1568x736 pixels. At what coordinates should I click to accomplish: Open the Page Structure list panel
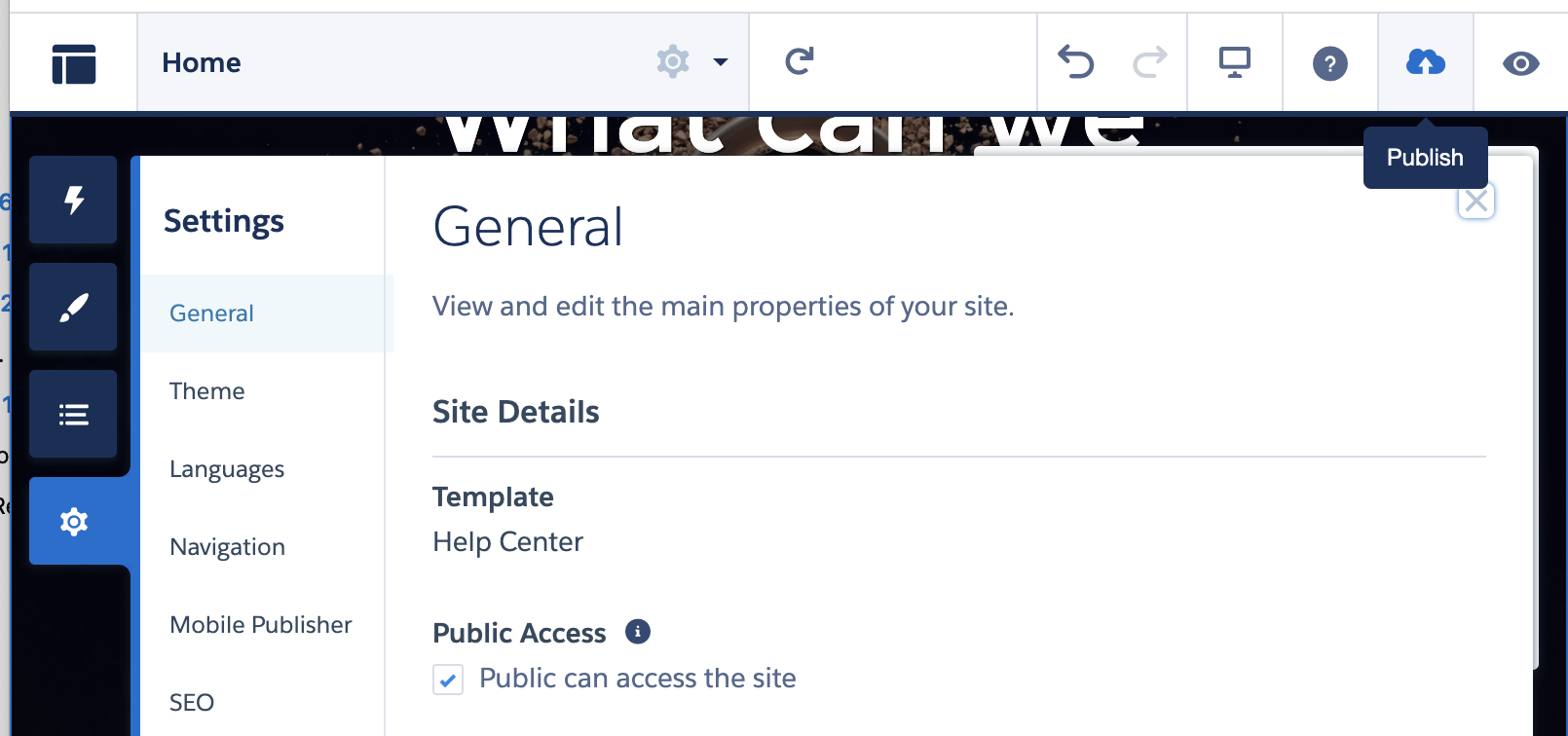pos(73,414)
